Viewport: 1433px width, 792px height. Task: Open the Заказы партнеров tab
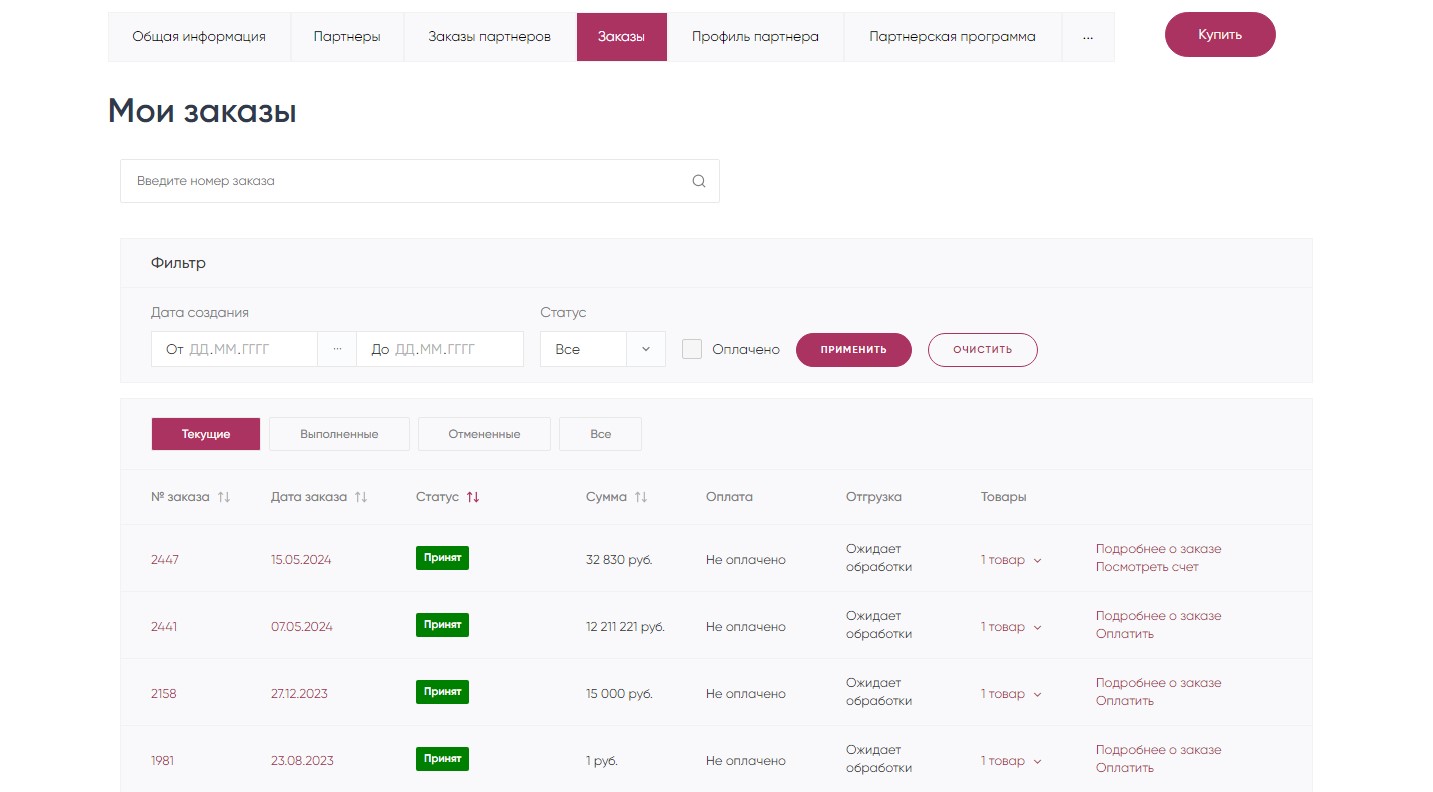click(x=490, y=37)
